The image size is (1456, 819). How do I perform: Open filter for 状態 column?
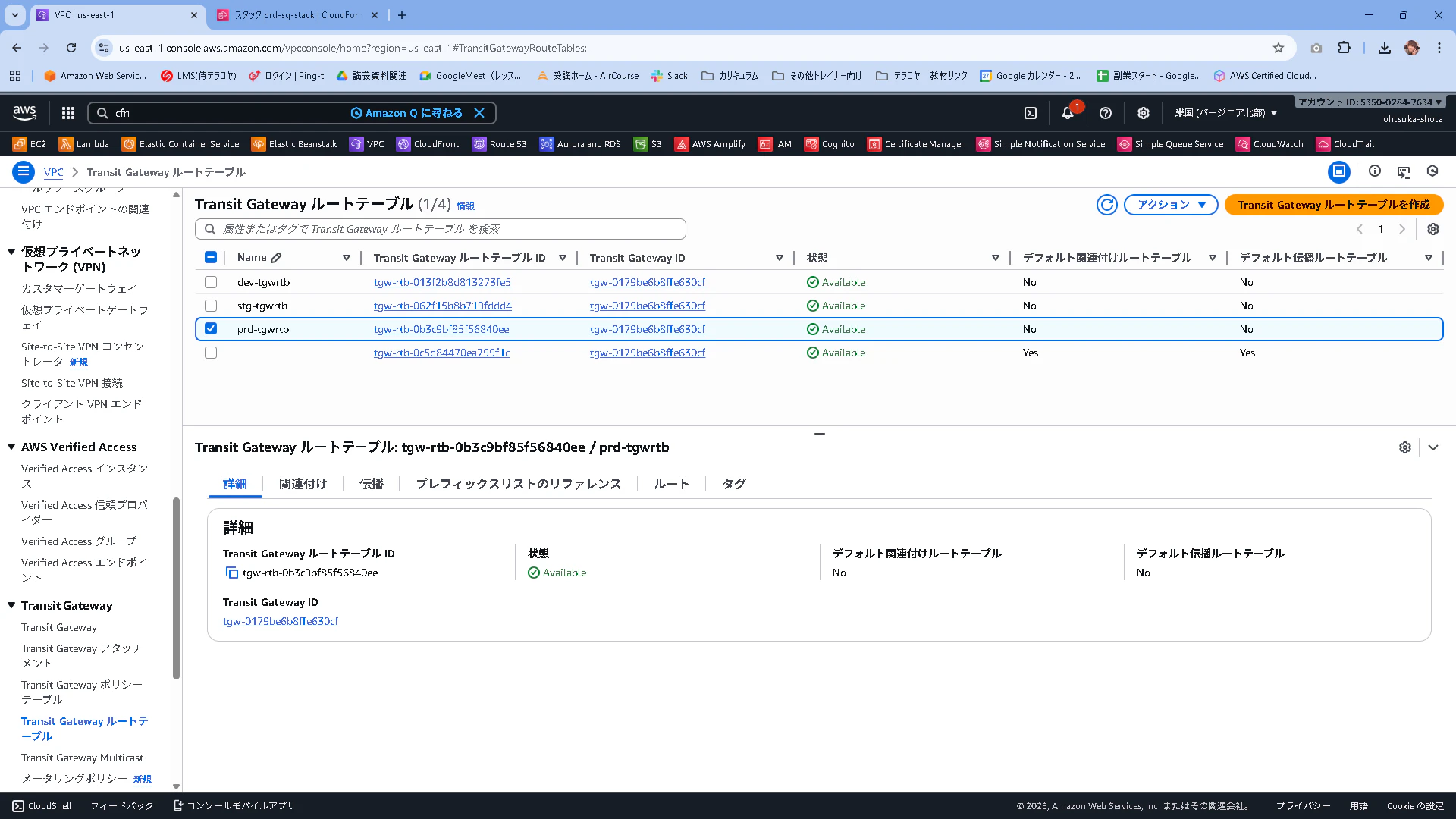(996, 258)
